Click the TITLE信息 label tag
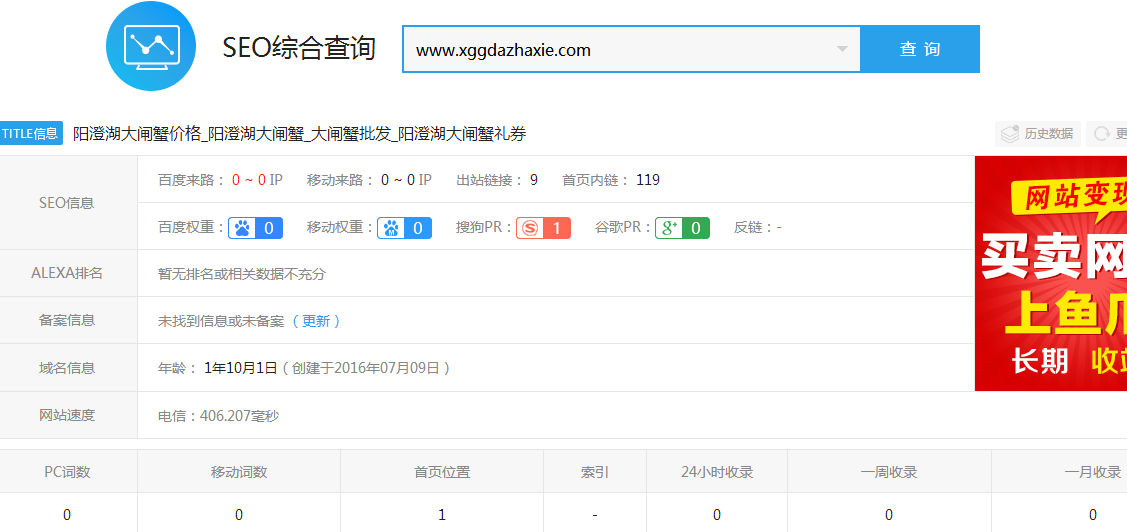 pos(31,134)
